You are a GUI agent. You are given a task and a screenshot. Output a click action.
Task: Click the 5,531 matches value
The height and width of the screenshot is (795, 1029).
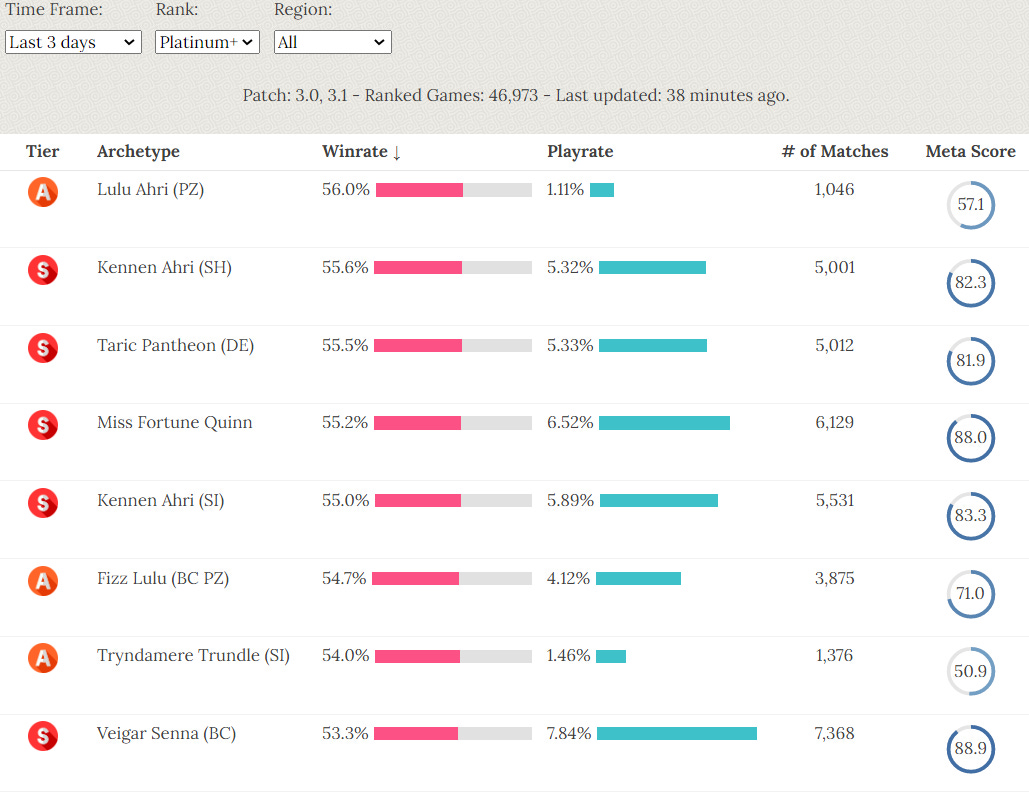click(835, 501)
